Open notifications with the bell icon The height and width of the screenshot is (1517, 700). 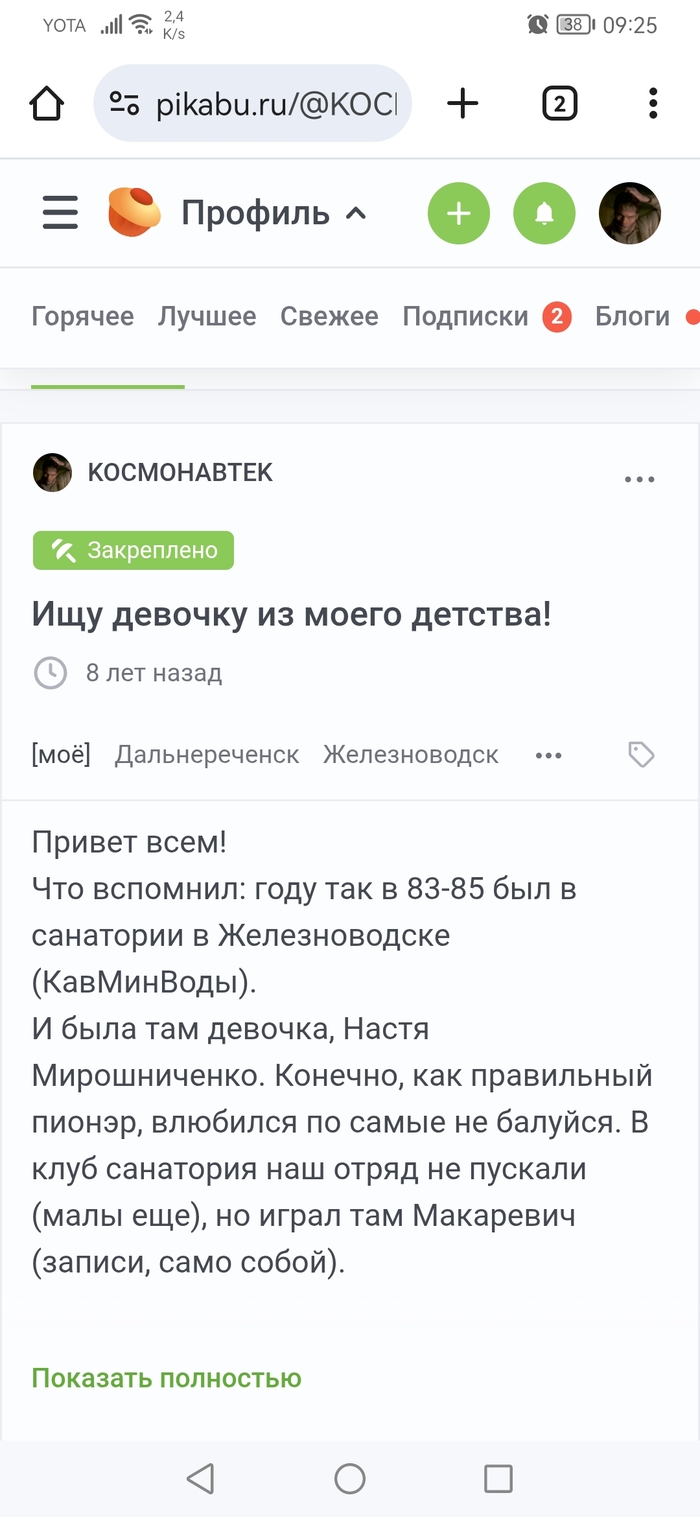[544, 213]
